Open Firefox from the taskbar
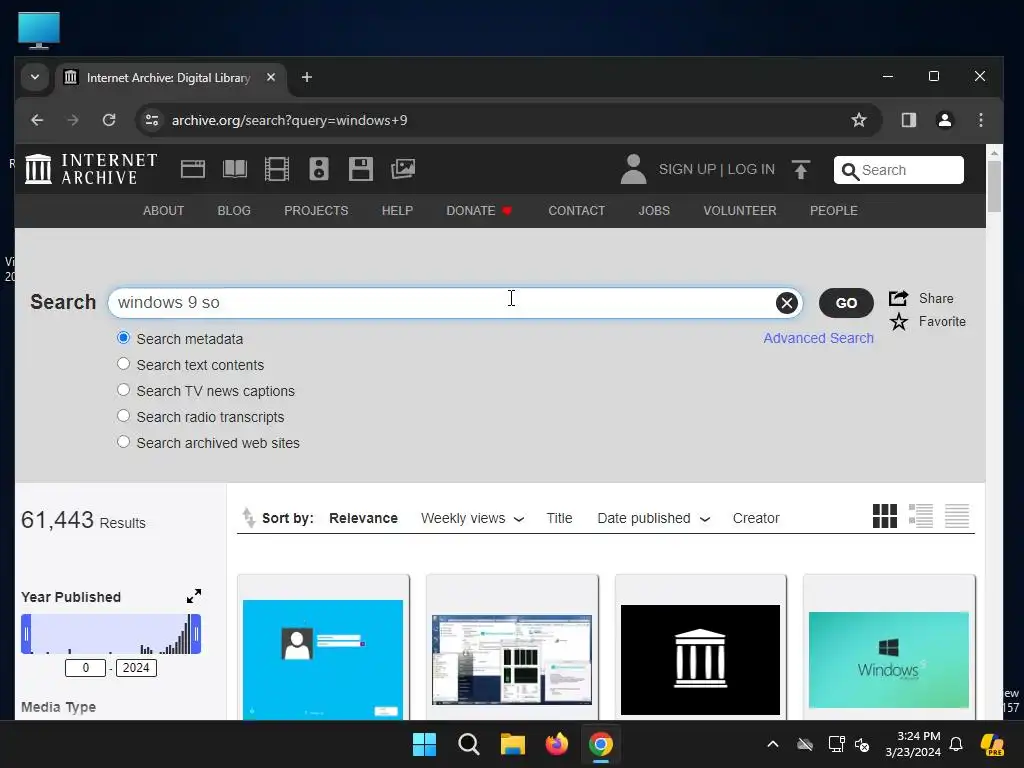This screenshot has height=768, width=1024. (556, 744)
